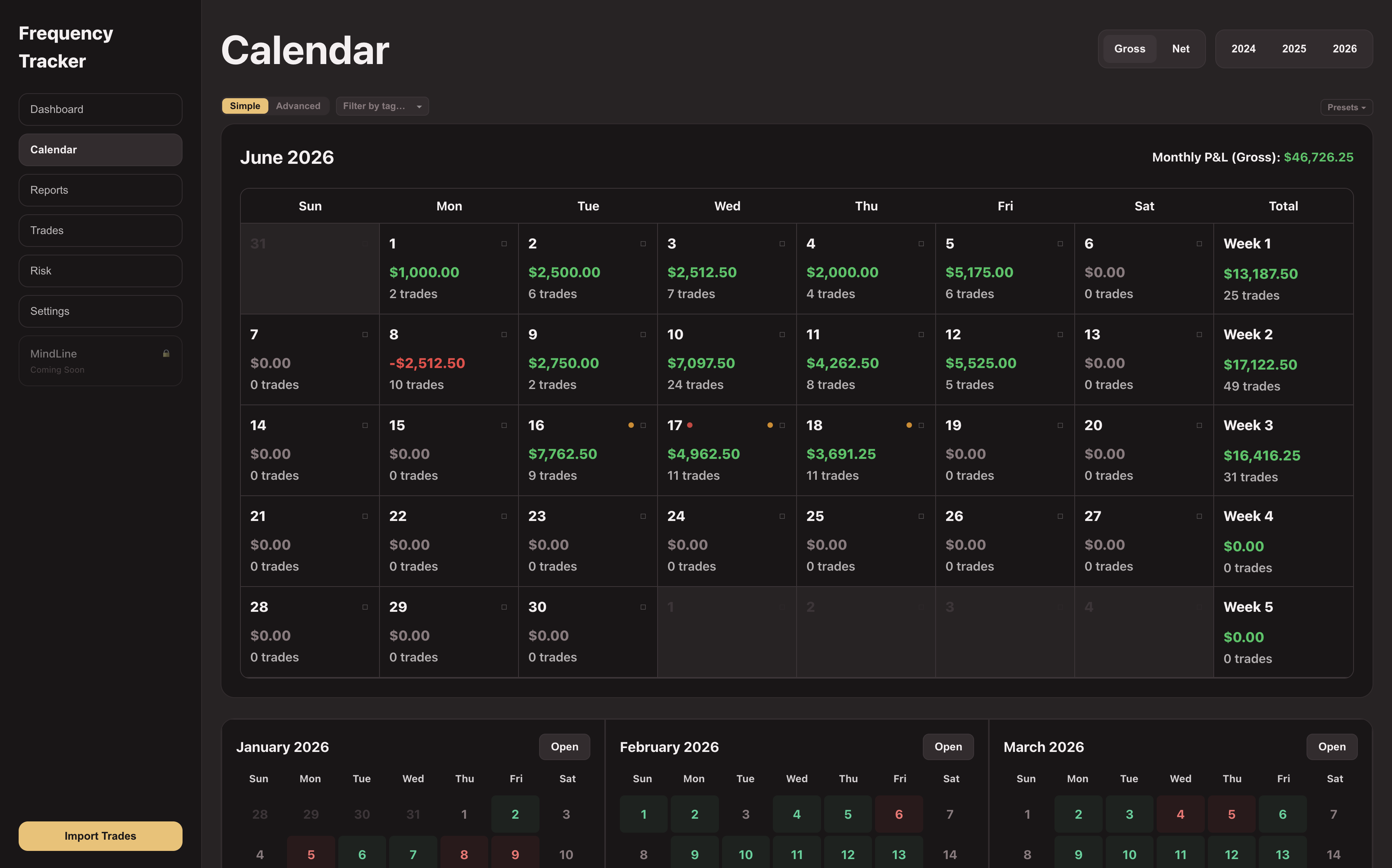This screenshot has height=868, width=1392.
Task: Click the orange dot on June 18
Action: point(909,425)
